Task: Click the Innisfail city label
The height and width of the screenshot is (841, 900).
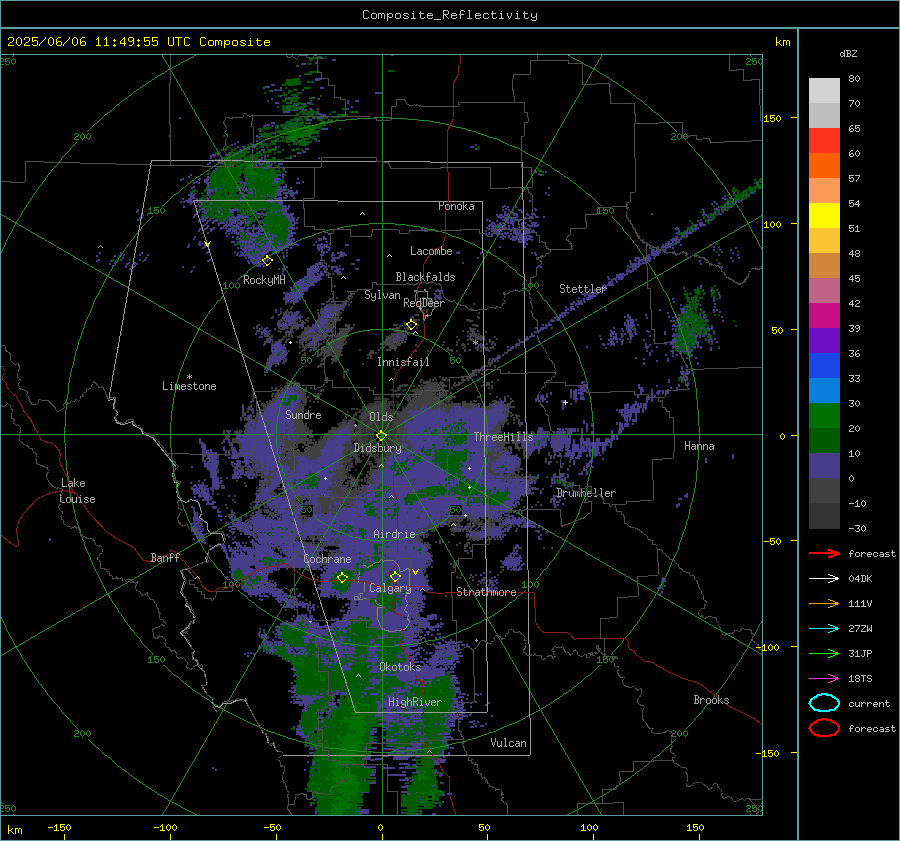Action: tap(403, 362)
